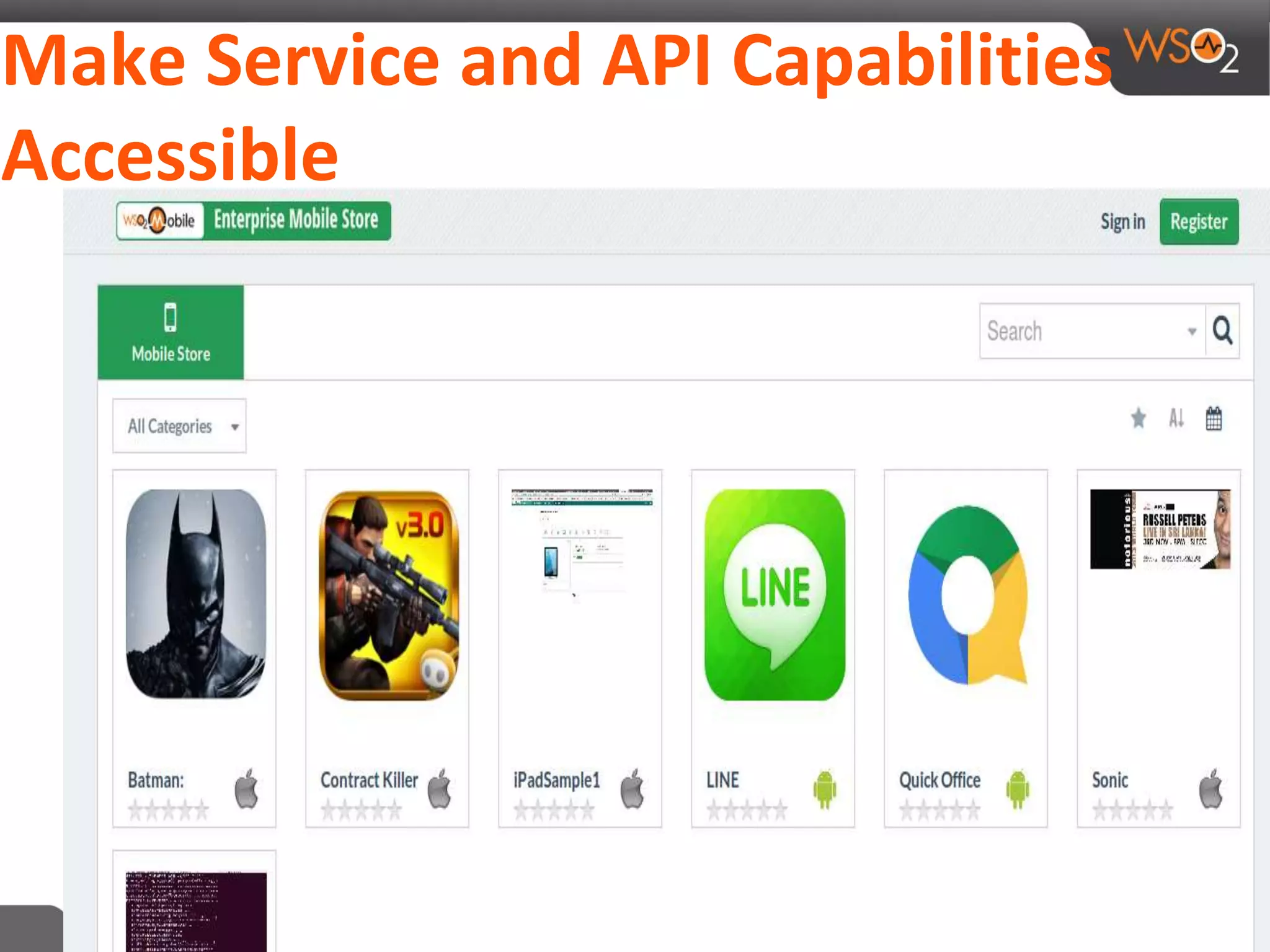Click the magnifying glass search button
Viewport: 1270px width, 952px height.
[1222, 330]
